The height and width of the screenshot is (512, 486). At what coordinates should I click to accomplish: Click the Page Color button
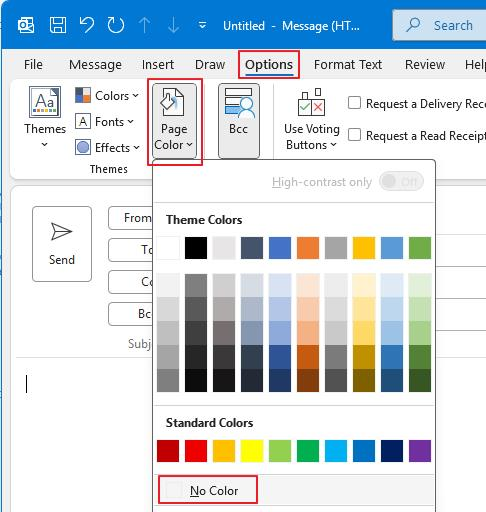pyautogui.click(x=174, y=121)
